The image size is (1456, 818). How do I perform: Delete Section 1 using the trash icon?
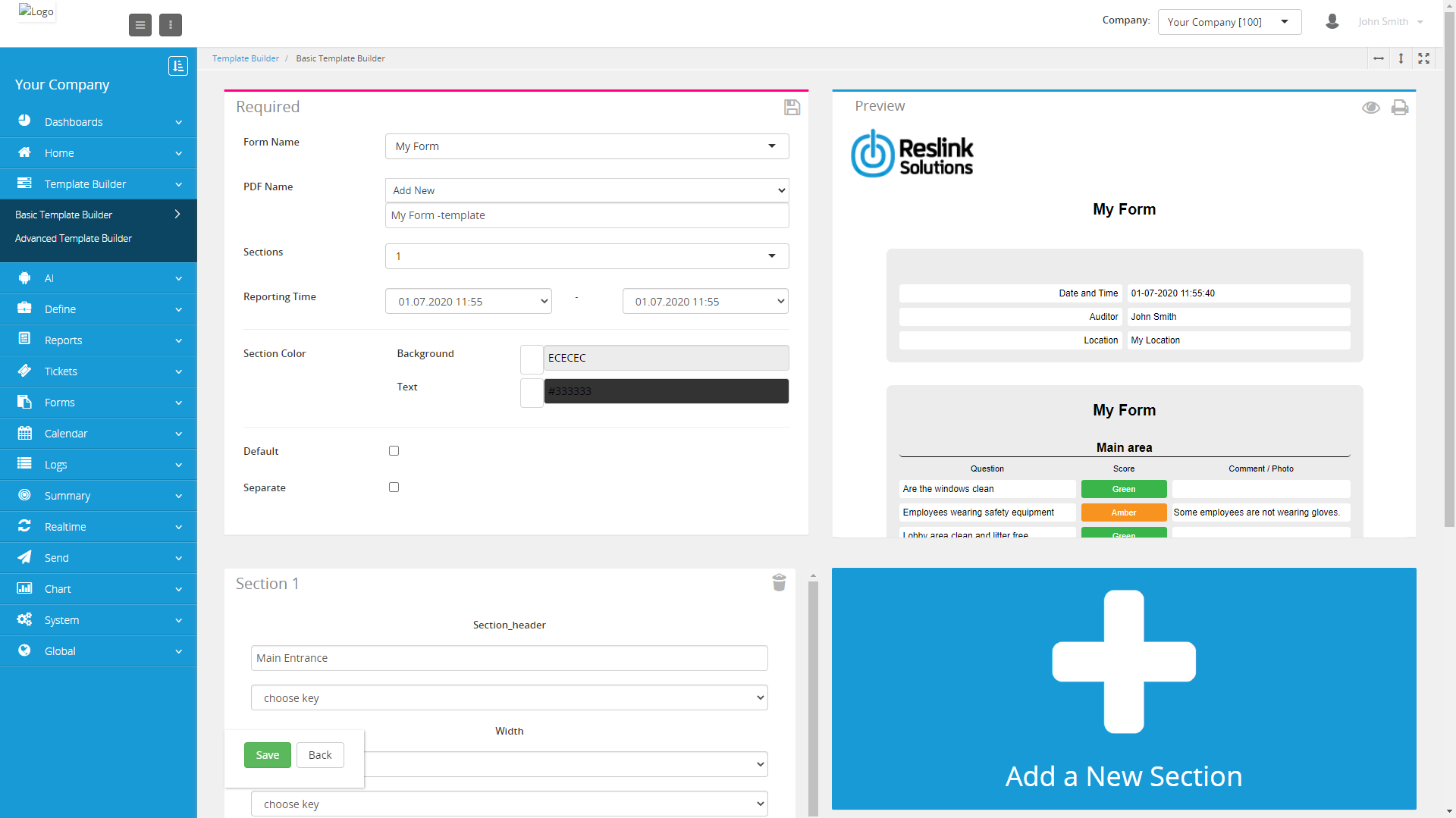coord(779,582)
